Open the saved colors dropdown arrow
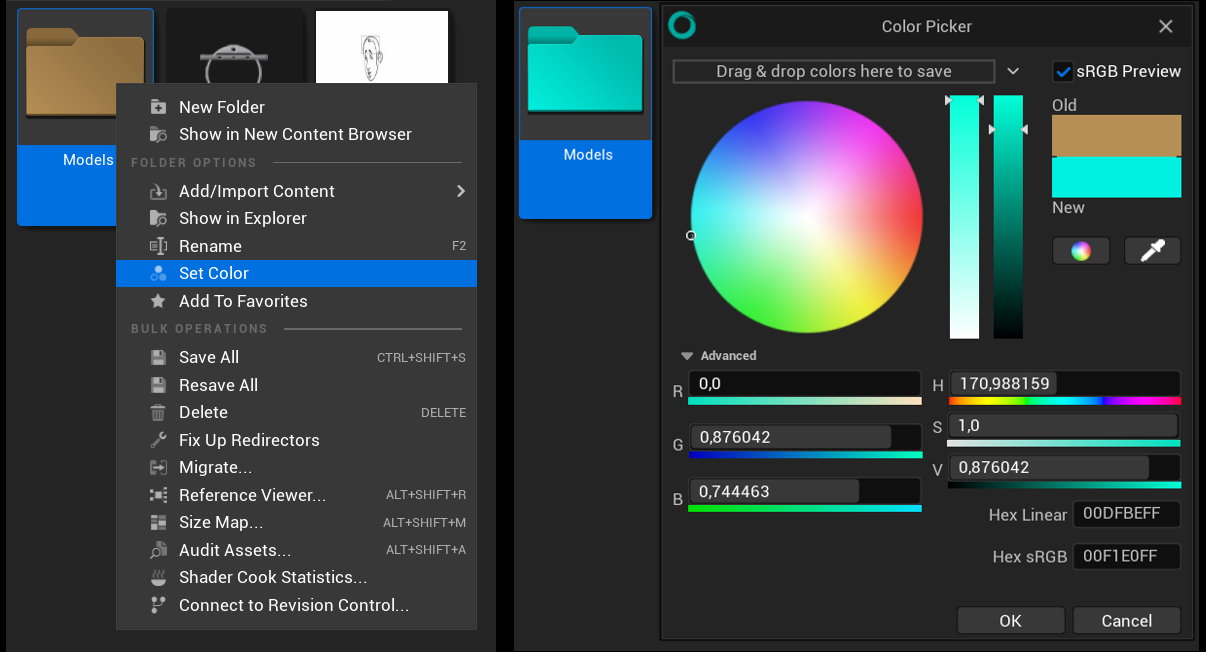The height and width of the screenshot is (652, 1206). point(1013,71)
